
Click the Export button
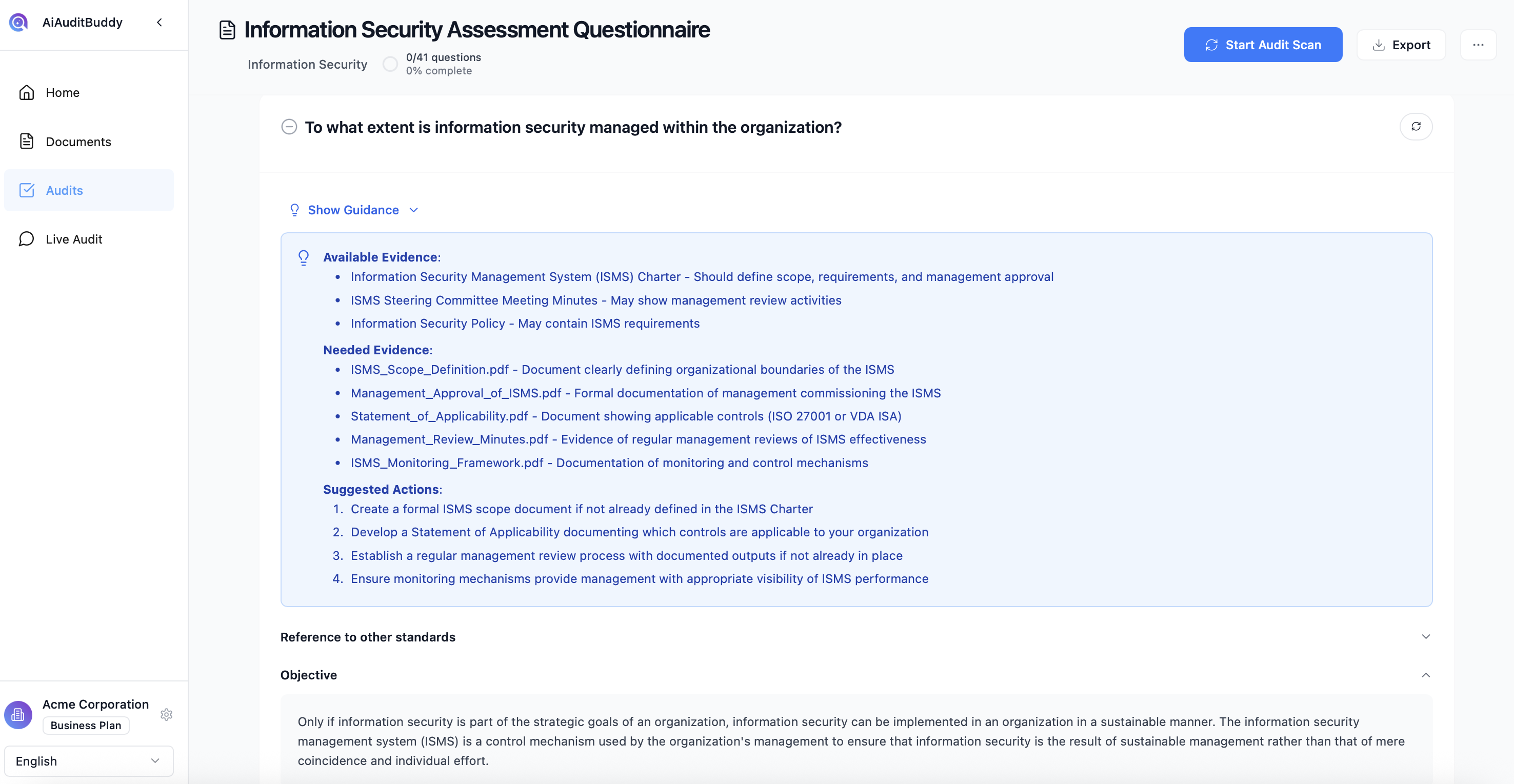point(1401,45)
